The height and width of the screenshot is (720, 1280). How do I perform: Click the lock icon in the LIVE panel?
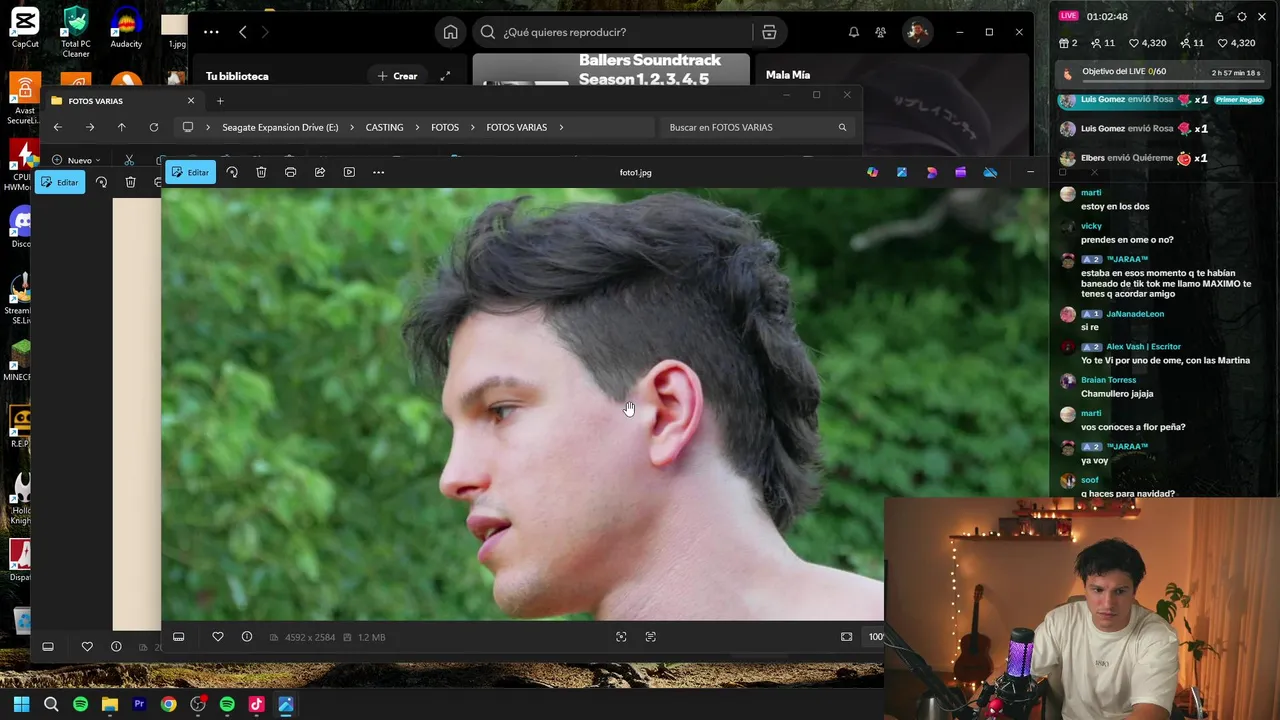(1219, 17)
